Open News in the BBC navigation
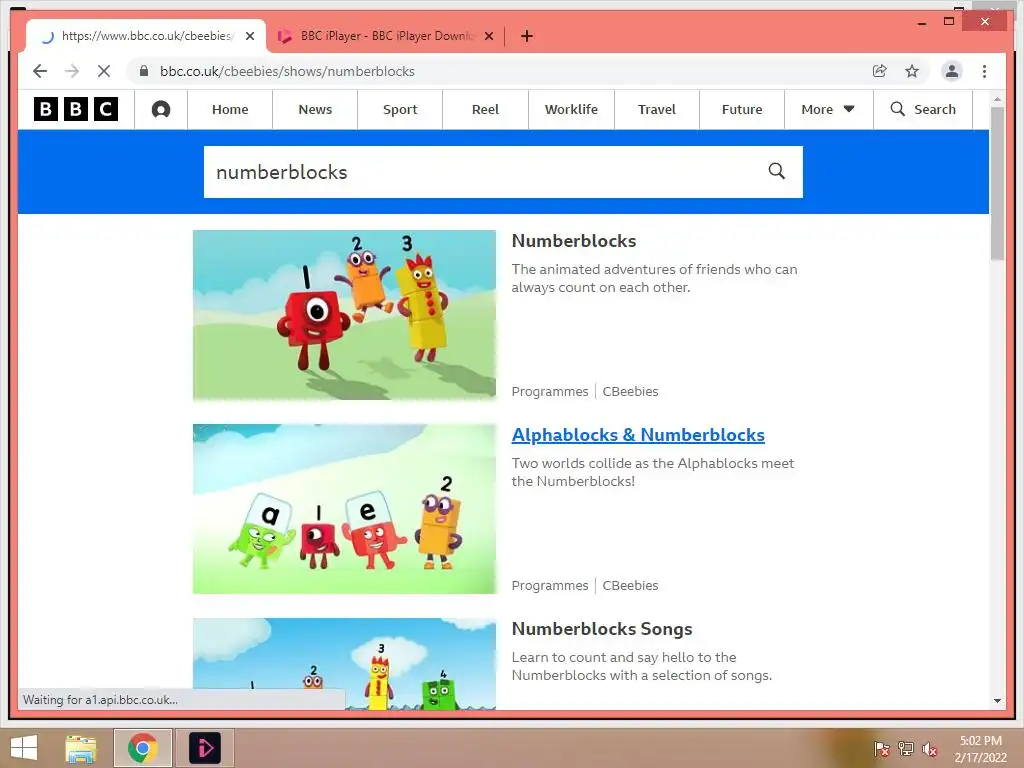1024x768 pixels. [x=315, y=109]
